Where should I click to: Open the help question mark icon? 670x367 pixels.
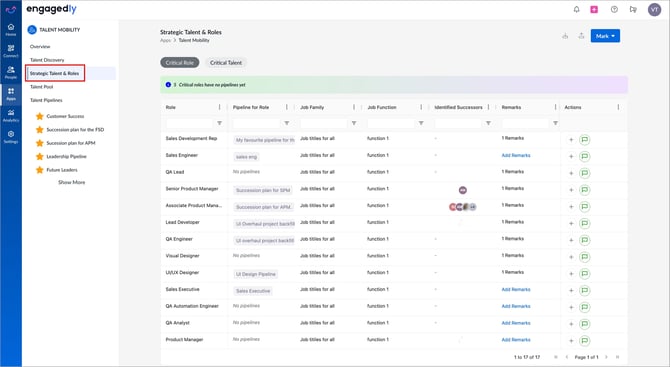(x=614, y=9)
